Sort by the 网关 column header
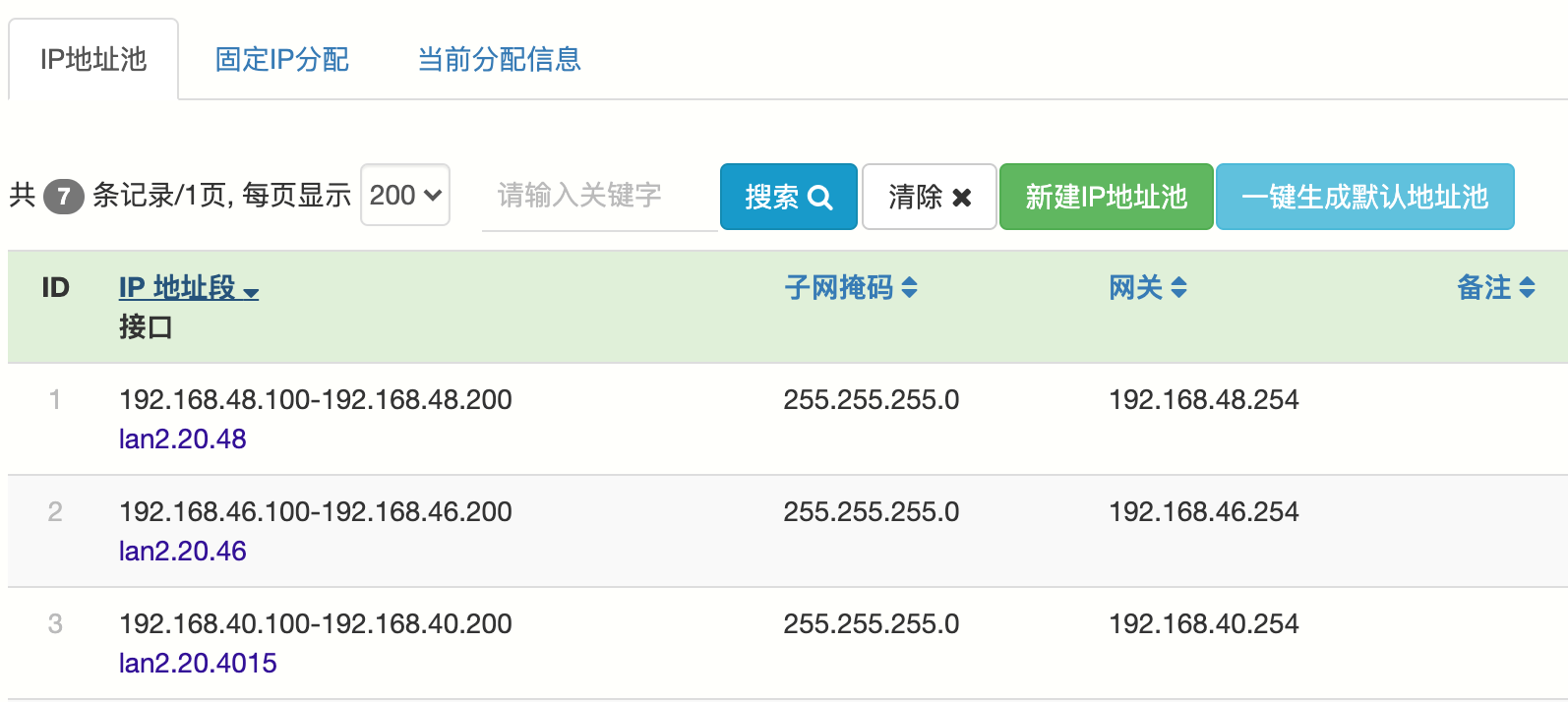Screen dimensions: 1568x702 [x=1135, y=287]
